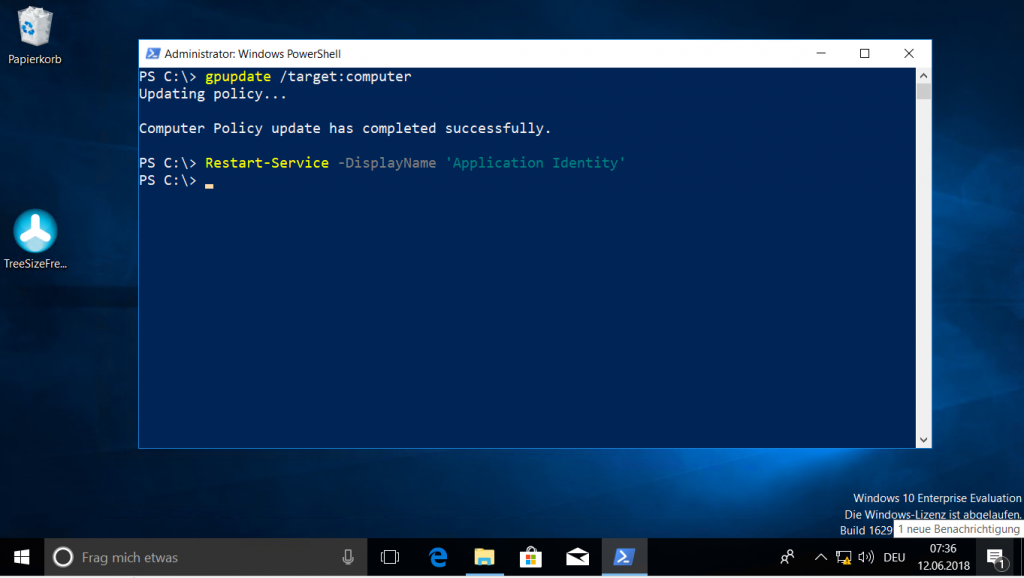
Task: Activate the microphone icon in the search bar
Action: (347, 557)
